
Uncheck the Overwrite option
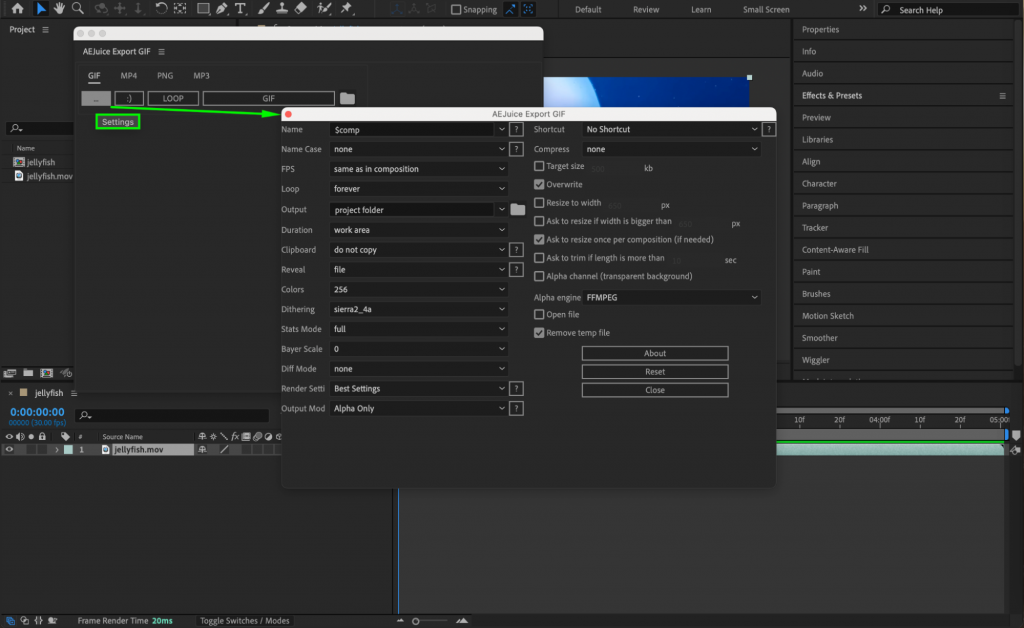pos(539,183)
